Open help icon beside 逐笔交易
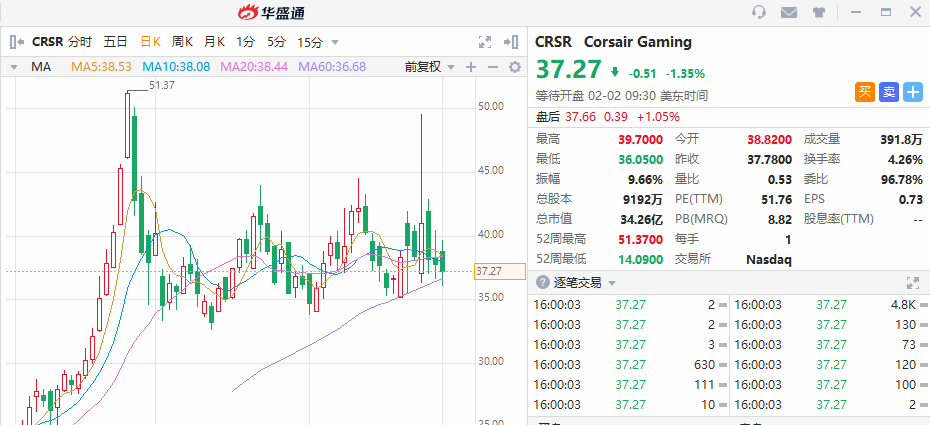Viewport: 930px width, 425px height. click(542, 283)
